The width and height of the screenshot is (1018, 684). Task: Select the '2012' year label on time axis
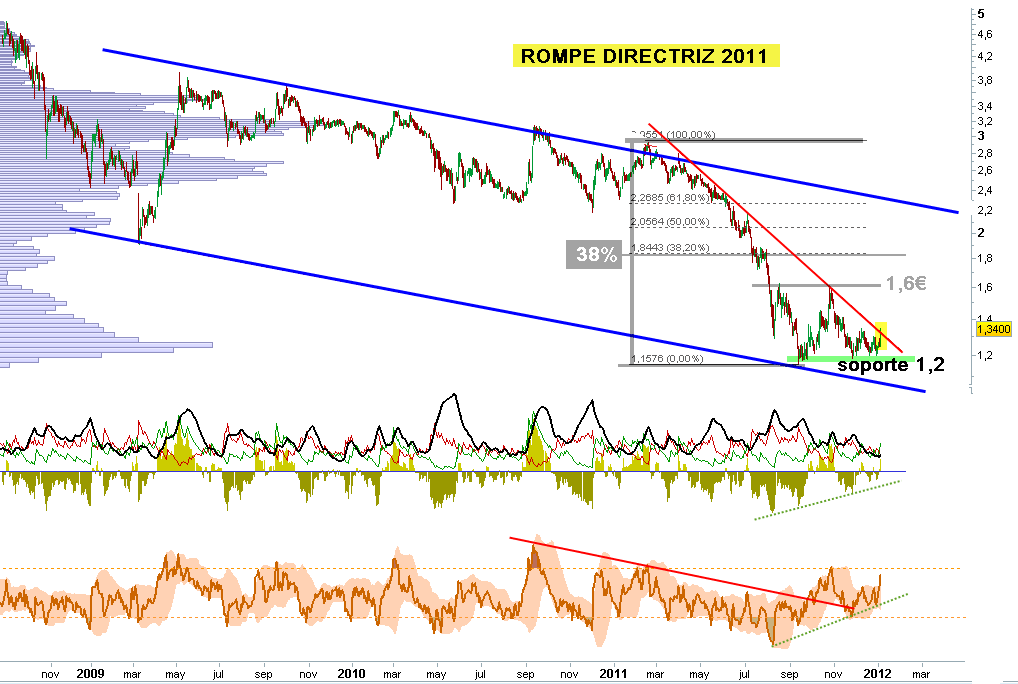(878, 673)
